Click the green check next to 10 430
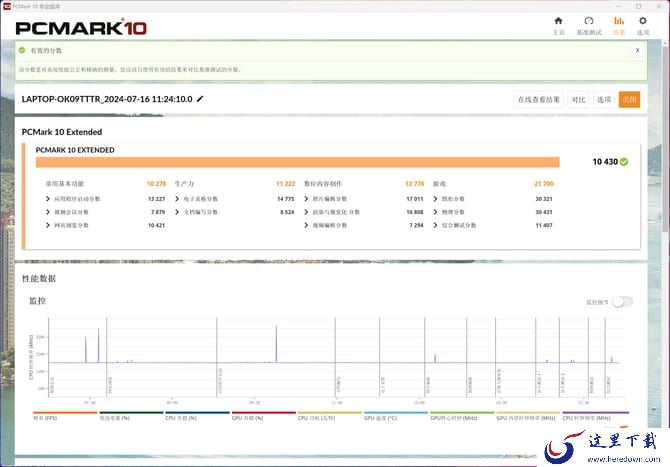Screen dimensions: 670x467 [624, 162]
